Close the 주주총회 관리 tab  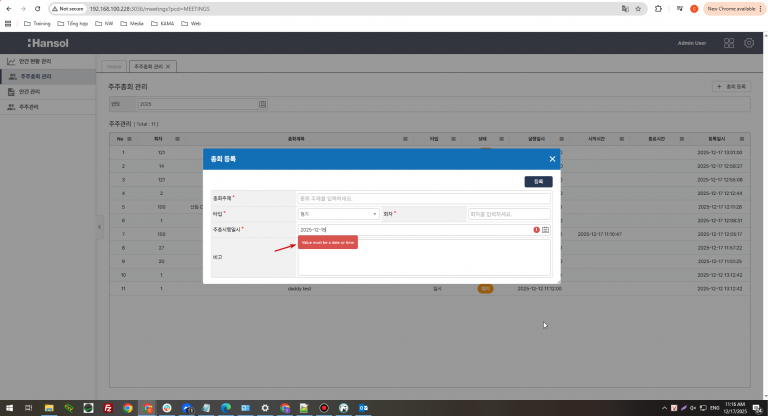[x=168, y=67]
